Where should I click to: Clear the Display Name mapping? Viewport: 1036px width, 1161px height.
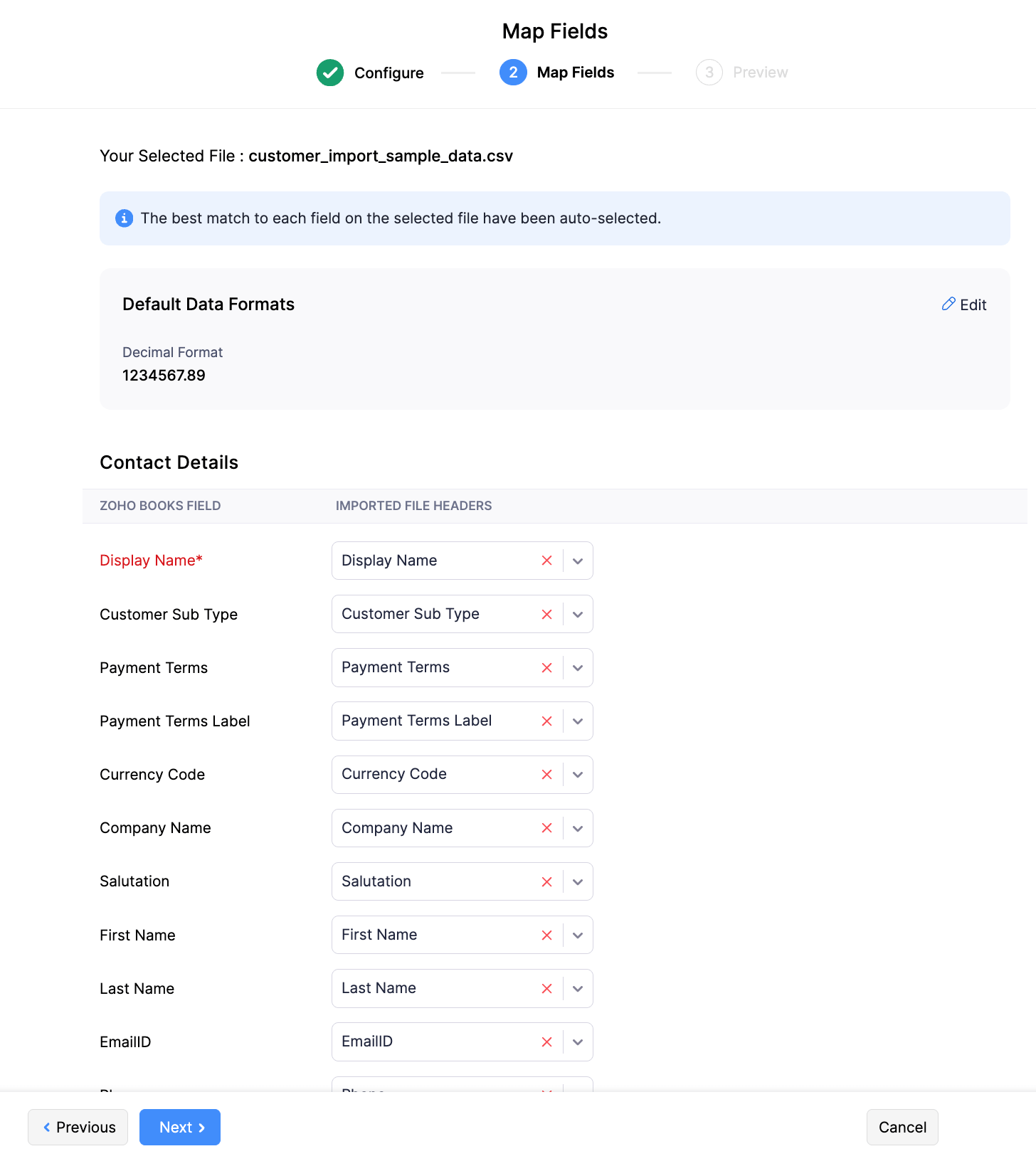coord(546,561)
